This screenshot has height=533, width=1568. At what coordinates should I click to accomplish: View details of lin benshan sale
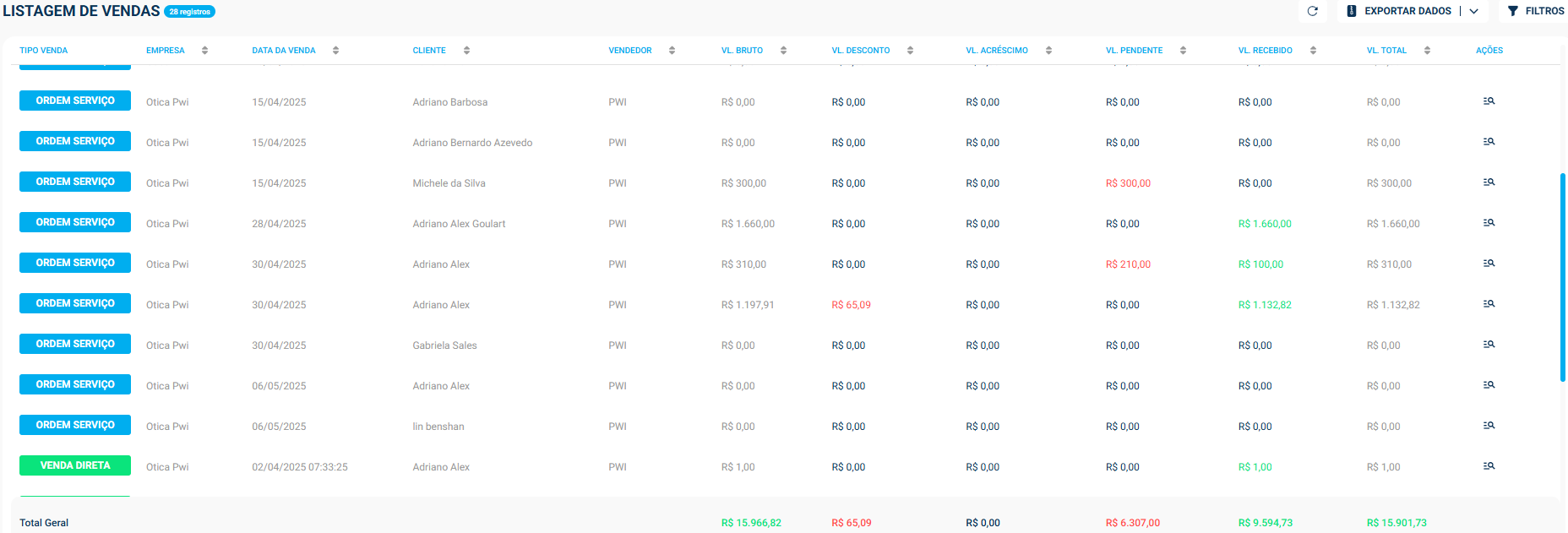coord(1489,426)
